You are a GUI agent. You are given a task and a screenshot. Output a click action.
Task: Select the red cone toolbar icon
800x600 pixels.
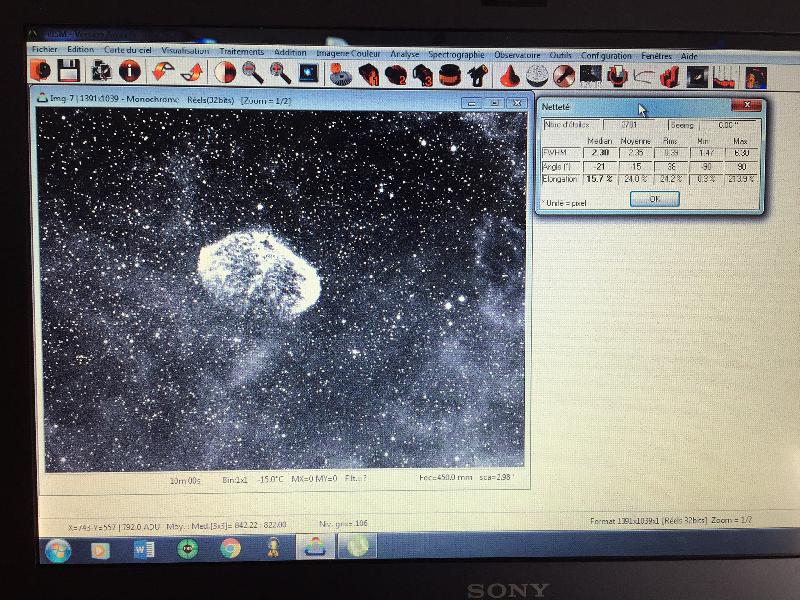[509, 76]
